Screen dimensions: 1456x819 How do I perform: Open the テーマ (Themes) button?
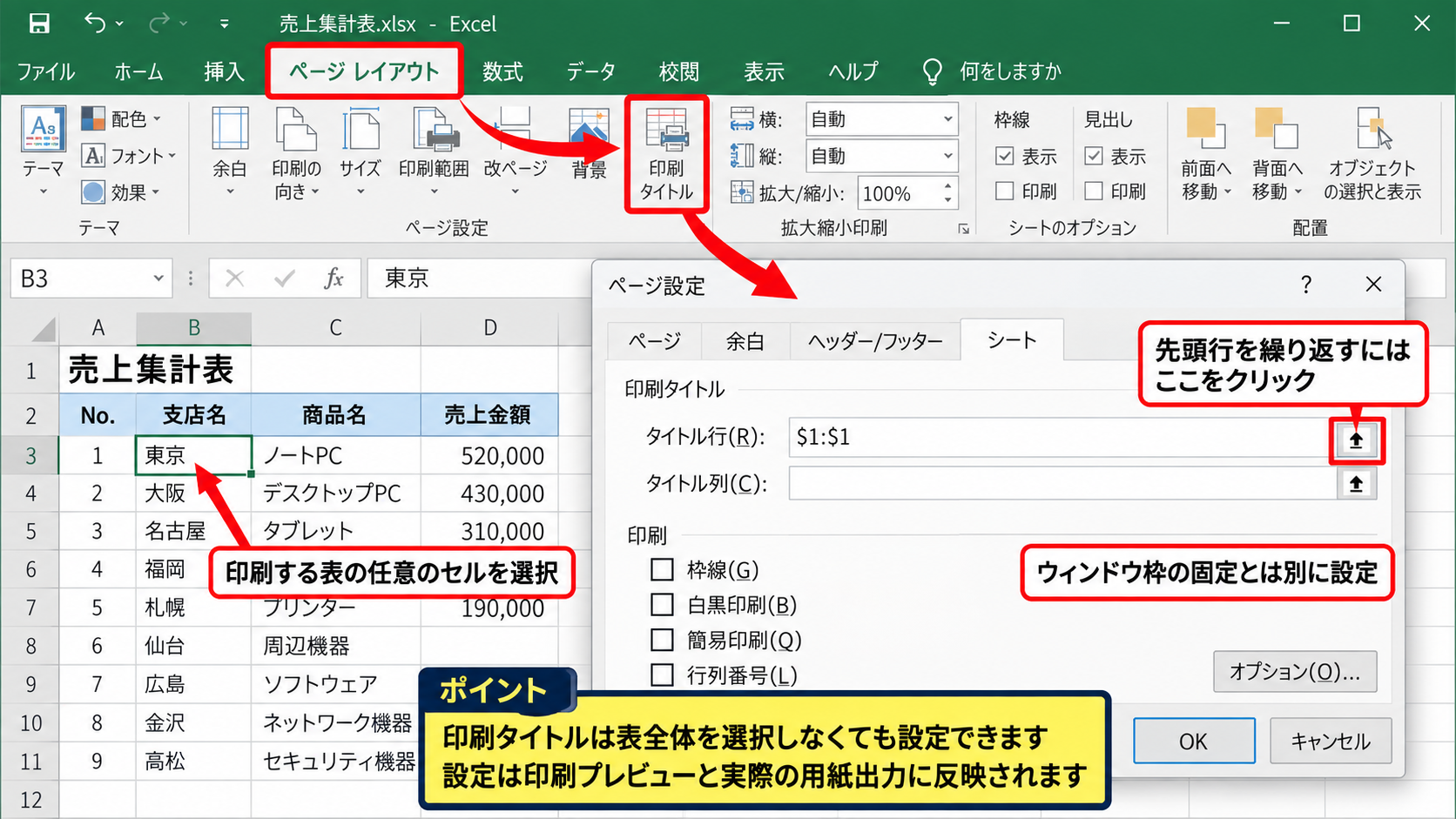click(x=44, y=150)
